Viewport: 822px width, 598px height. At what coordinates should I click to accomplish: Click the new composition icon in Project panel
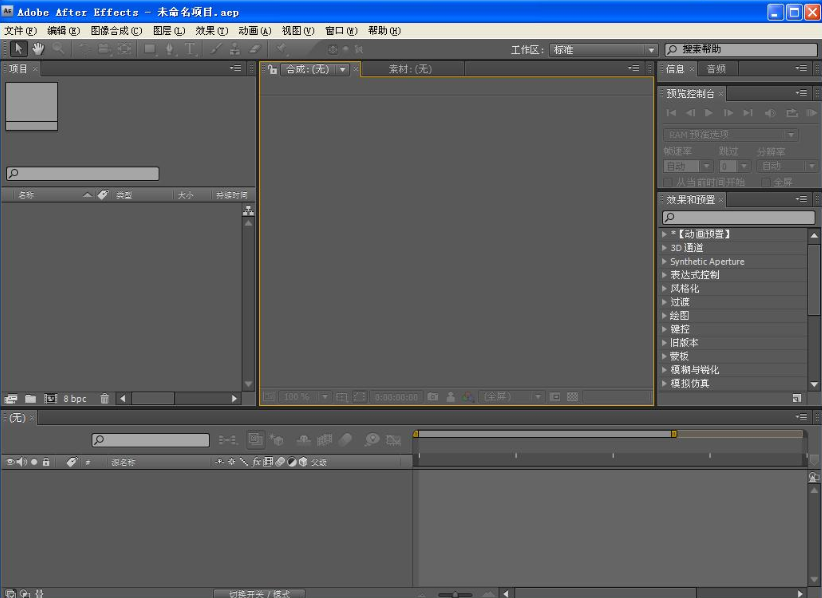pos(51,398)
